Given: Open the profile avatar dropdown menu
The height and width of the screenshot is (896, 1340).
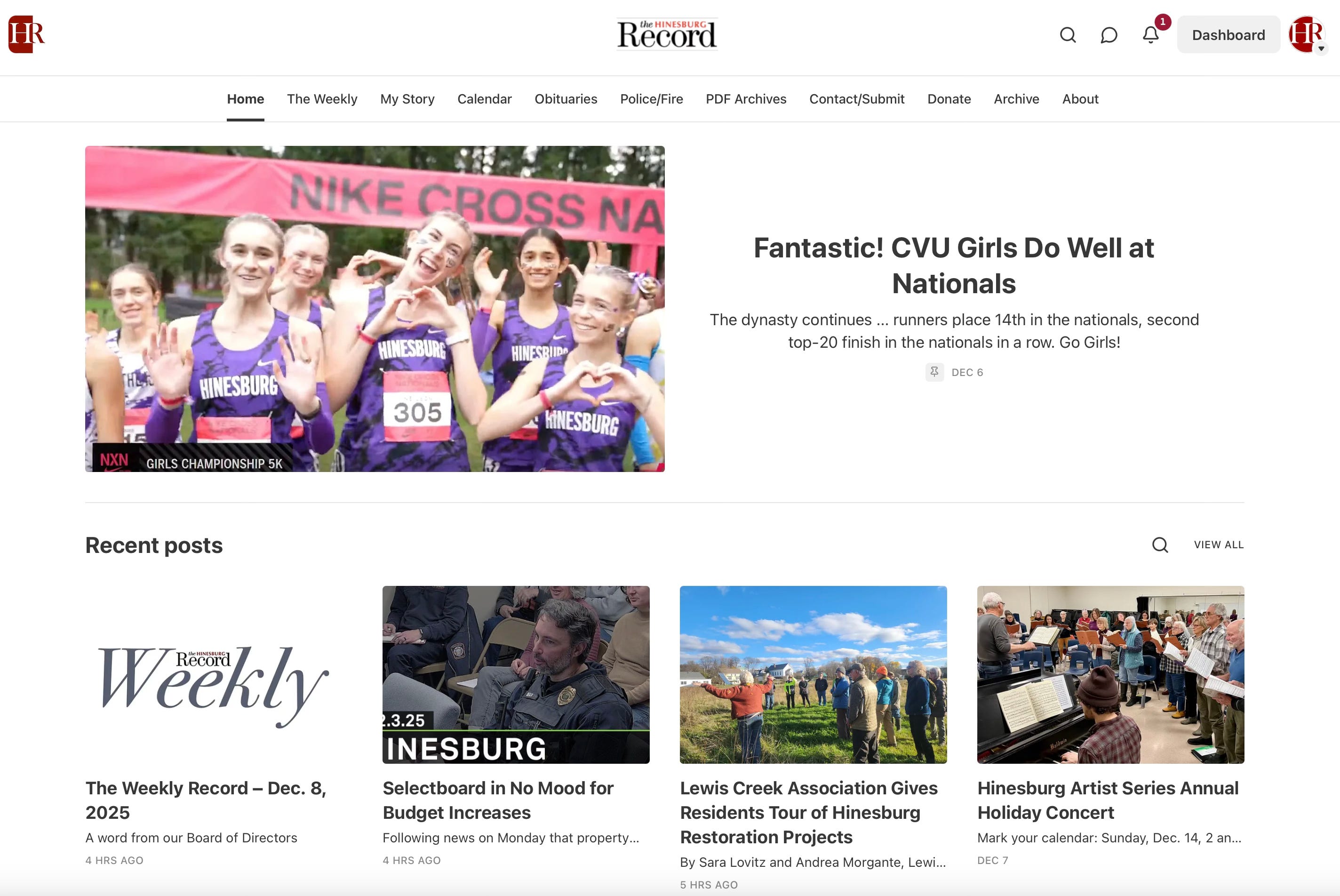Looking at the screenshot, I should 1307,35.
